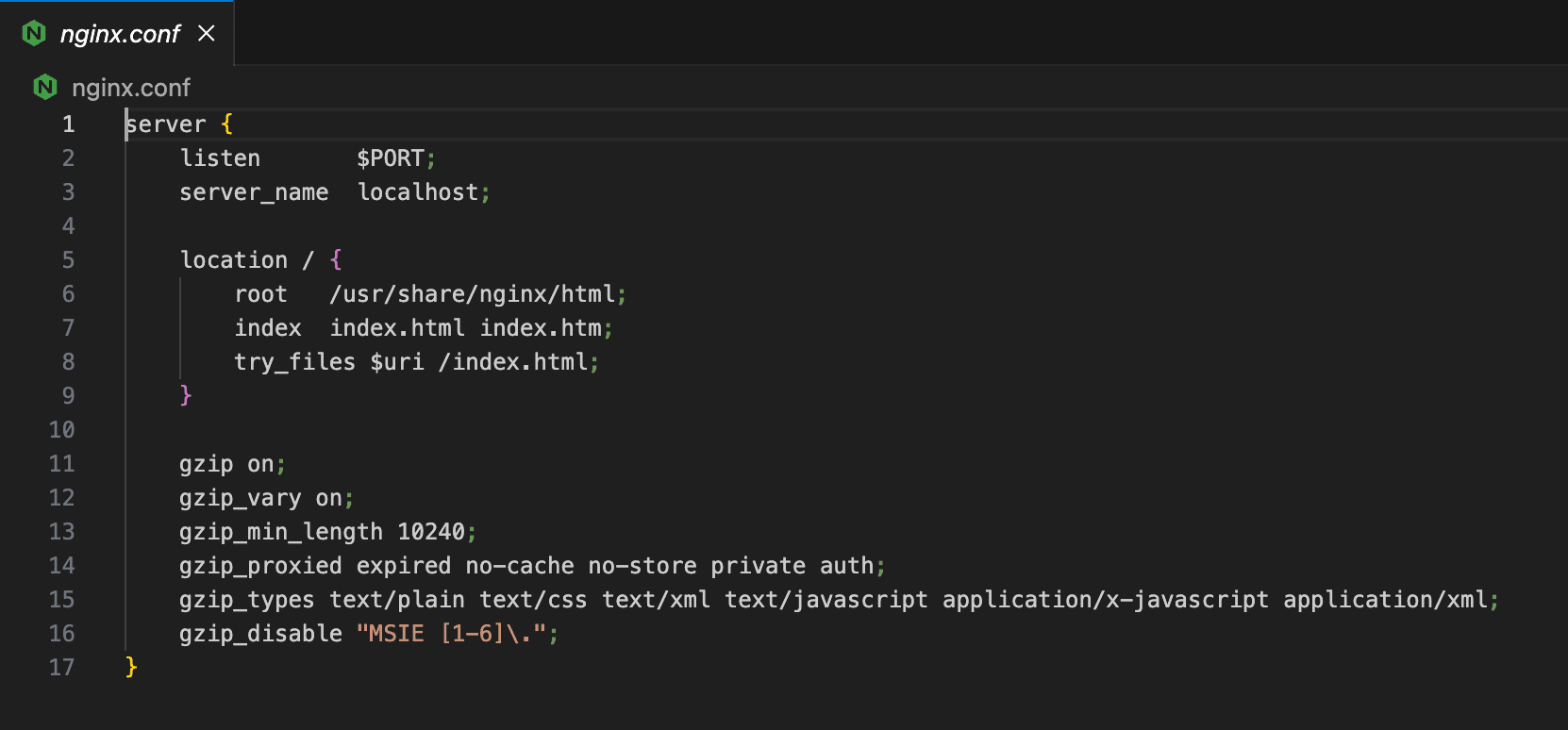1568x730 pixels.
Task: Place cursor on gzip_vary directive
Action: point(240,498)
